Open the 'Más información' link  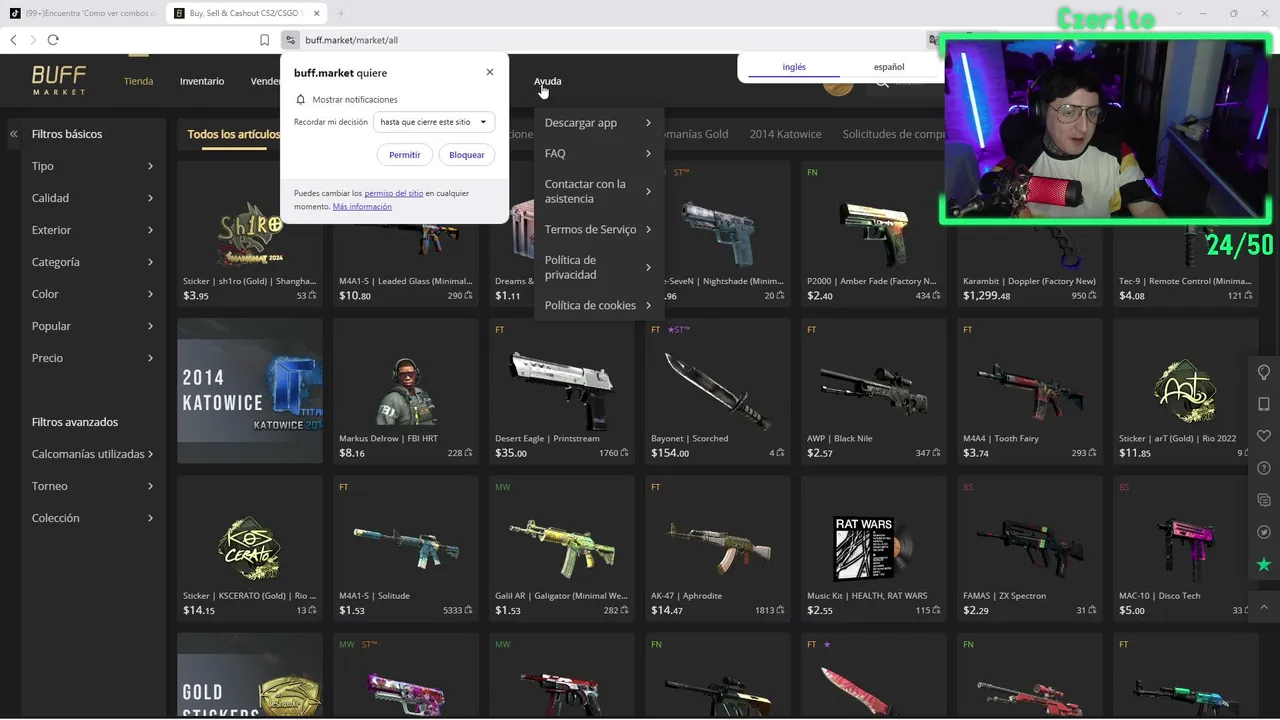tap(362, 207)
